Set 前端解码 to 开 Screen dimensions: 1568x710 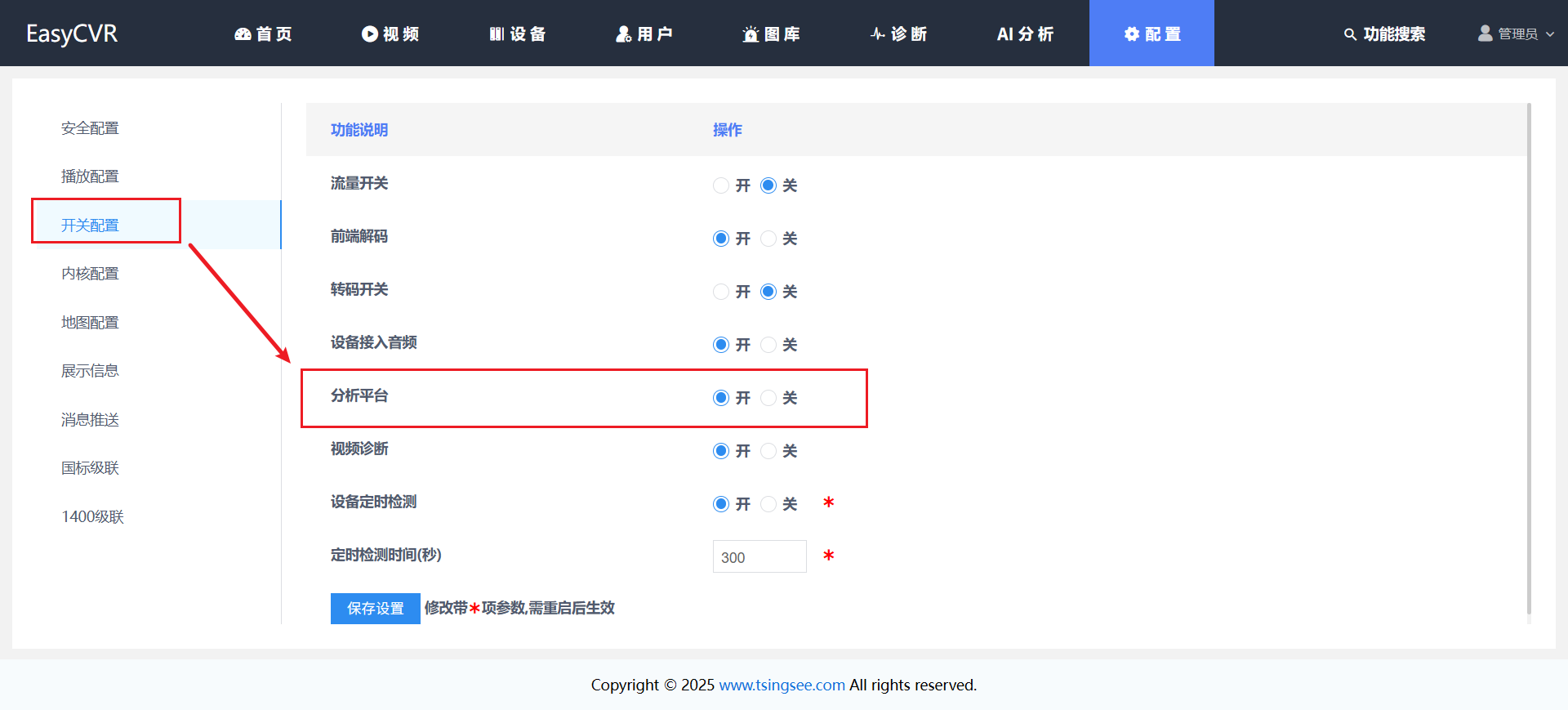pyautogui.click(x=720, y=239)
